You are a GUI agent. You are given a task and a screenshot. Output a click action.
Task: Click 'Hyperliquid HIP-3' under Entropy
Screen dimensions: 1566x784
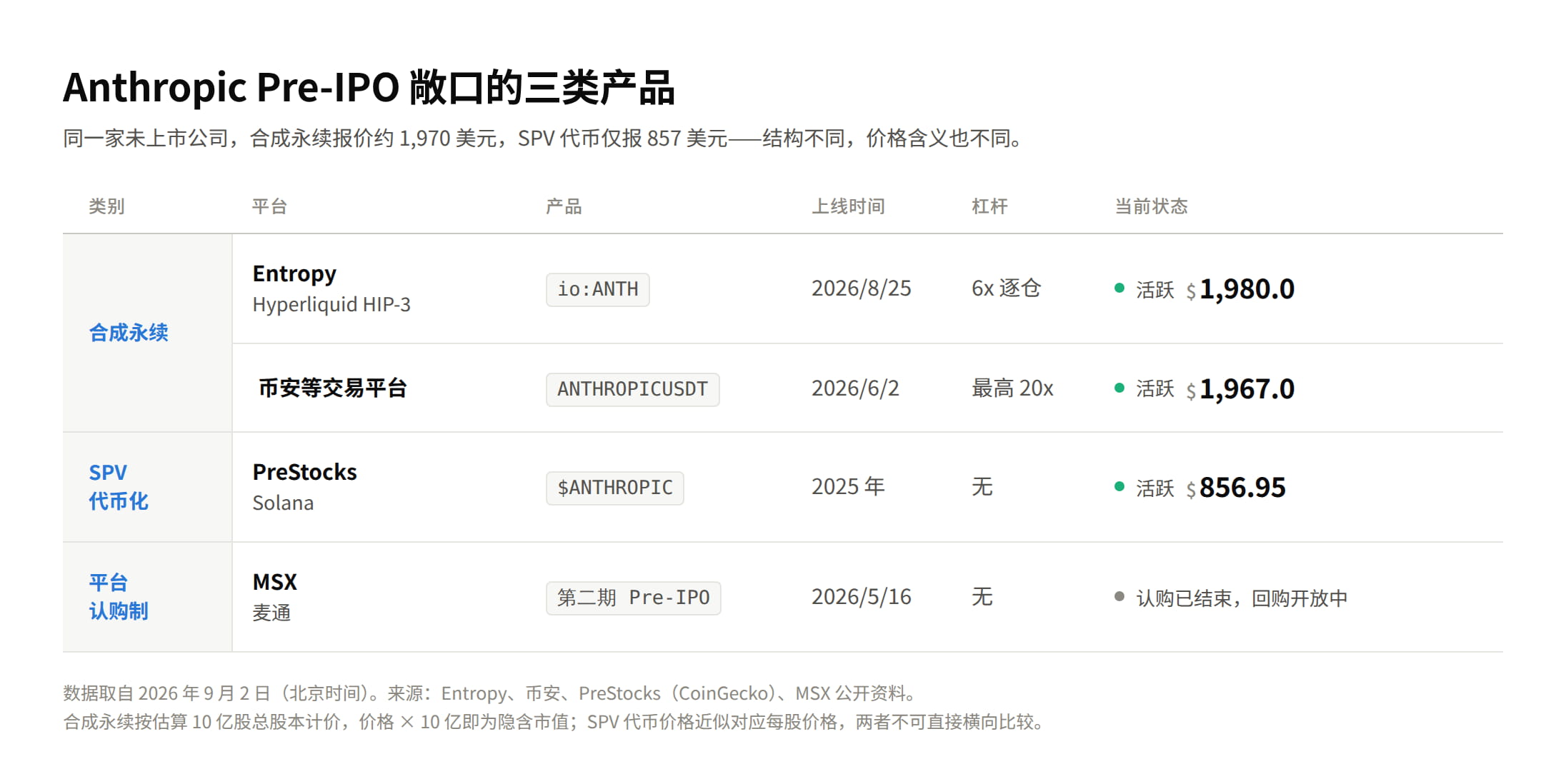331,304
